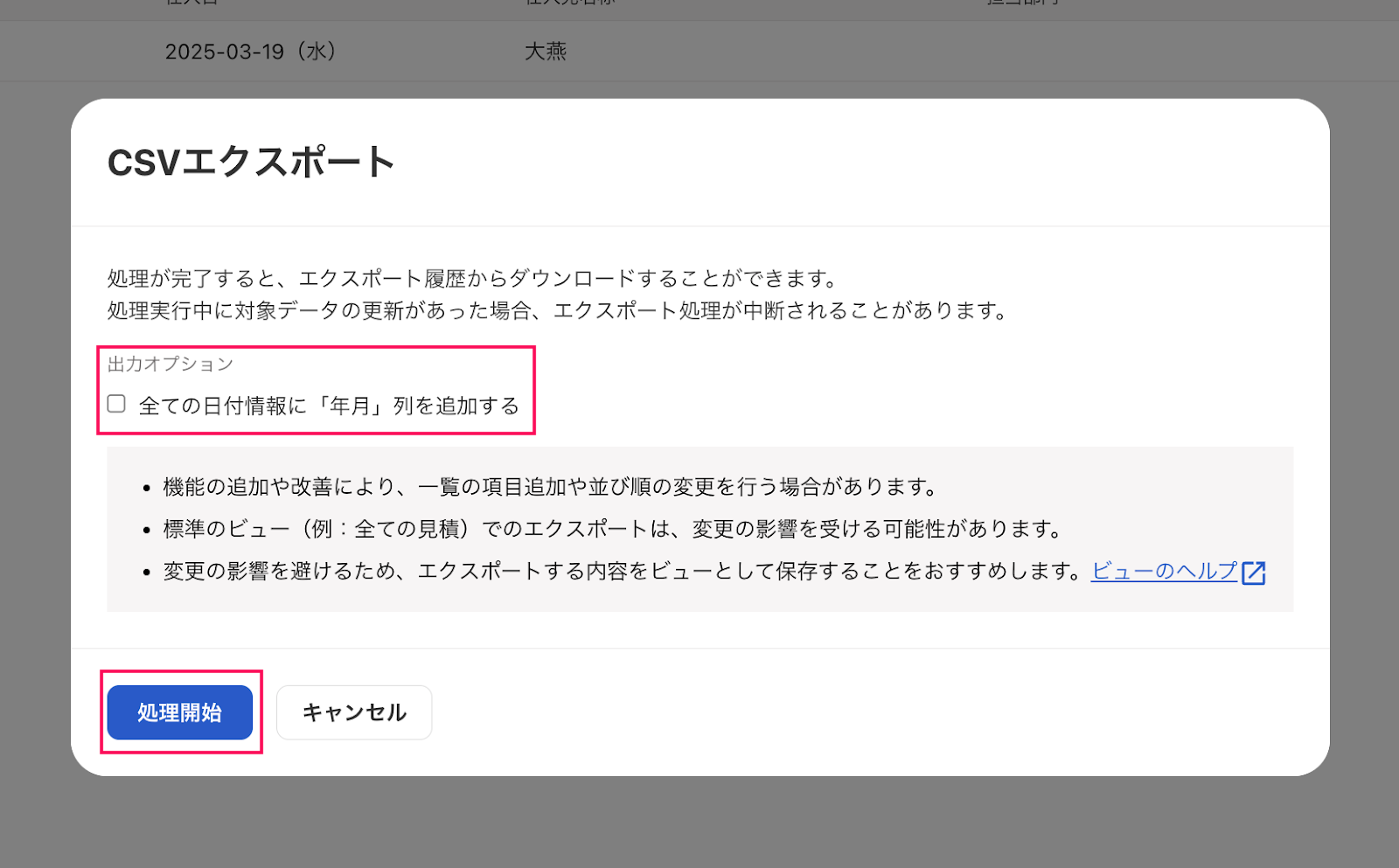Image resolution: width=1399 pixels, height=868 pixels.
Task: Click the 全ての日付情報に「年月」列を追加する label
Action: pos(329,406)
